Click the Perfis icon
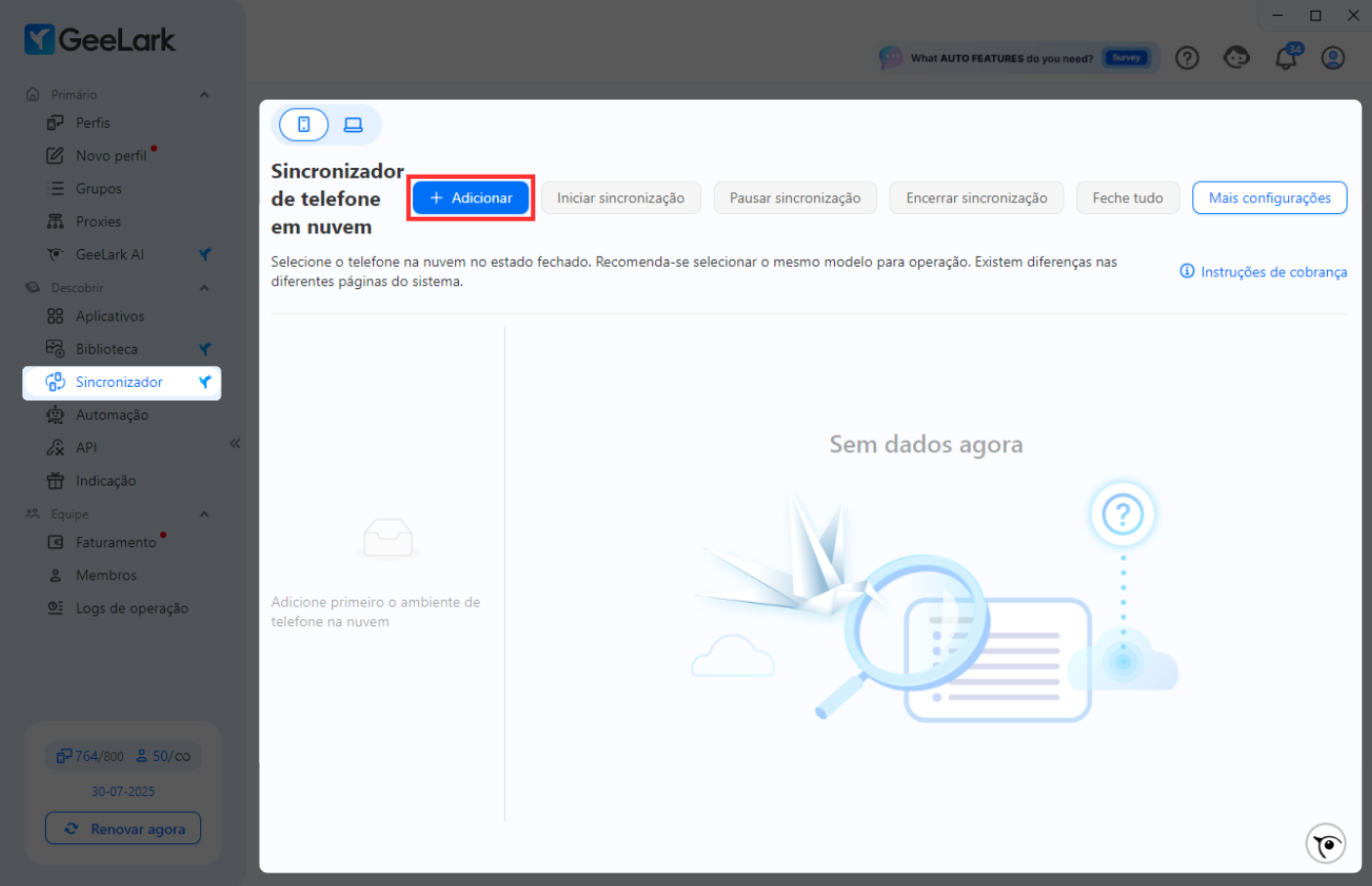The width and height of the screenshot is (1372, 886). [56, 123]
